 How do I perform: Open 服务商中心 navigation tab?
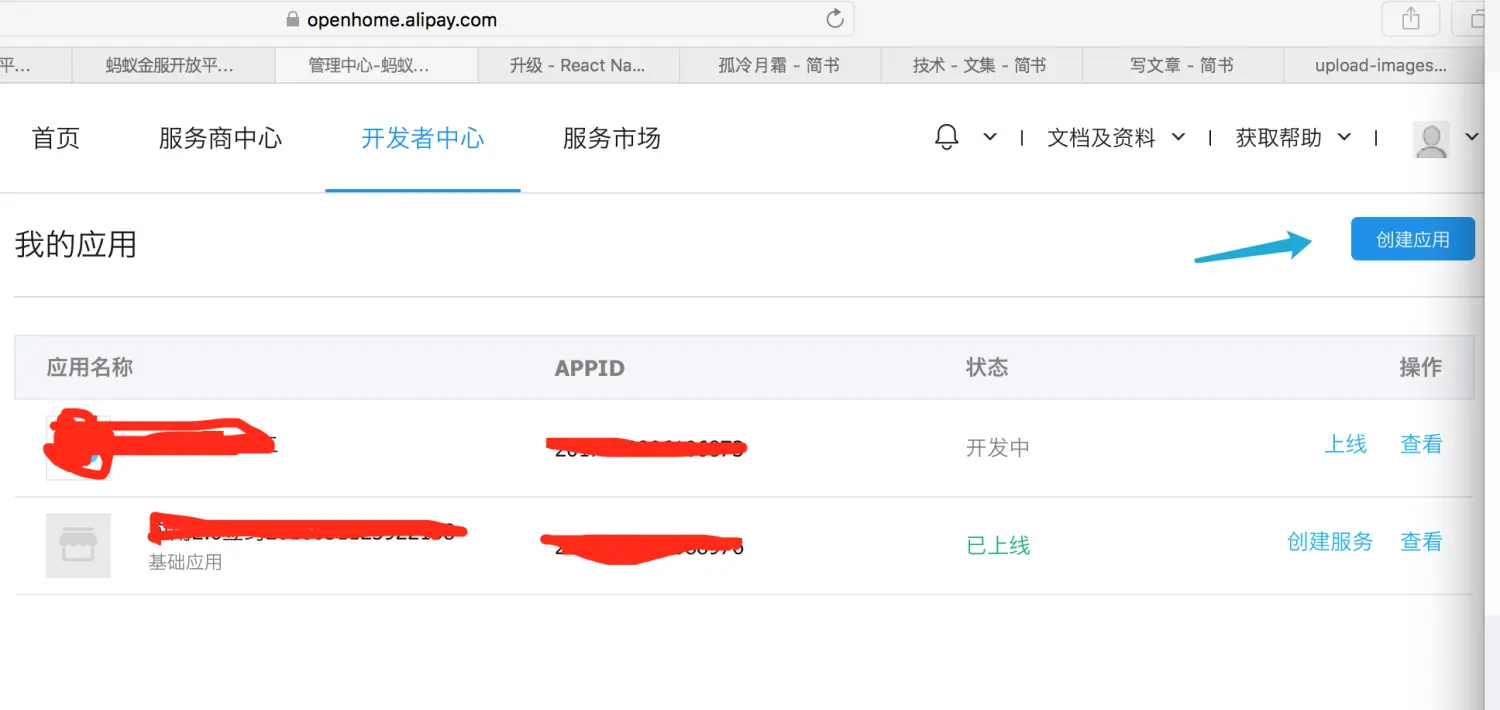point(220,139)
